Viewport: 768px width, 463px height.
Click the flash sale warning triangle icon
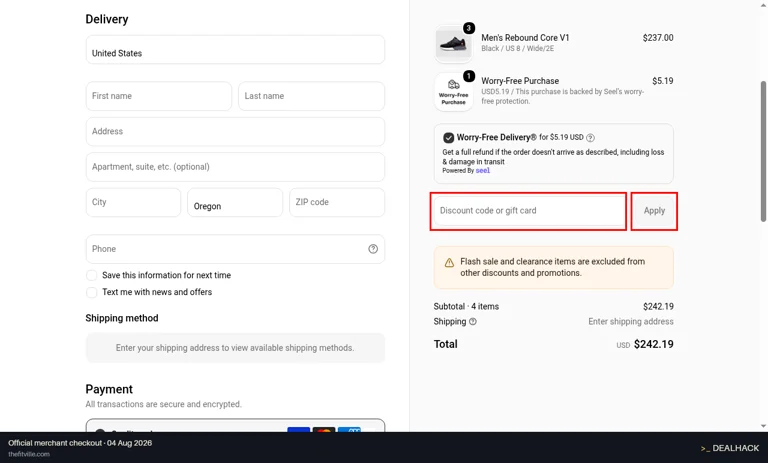coord(449,263)
